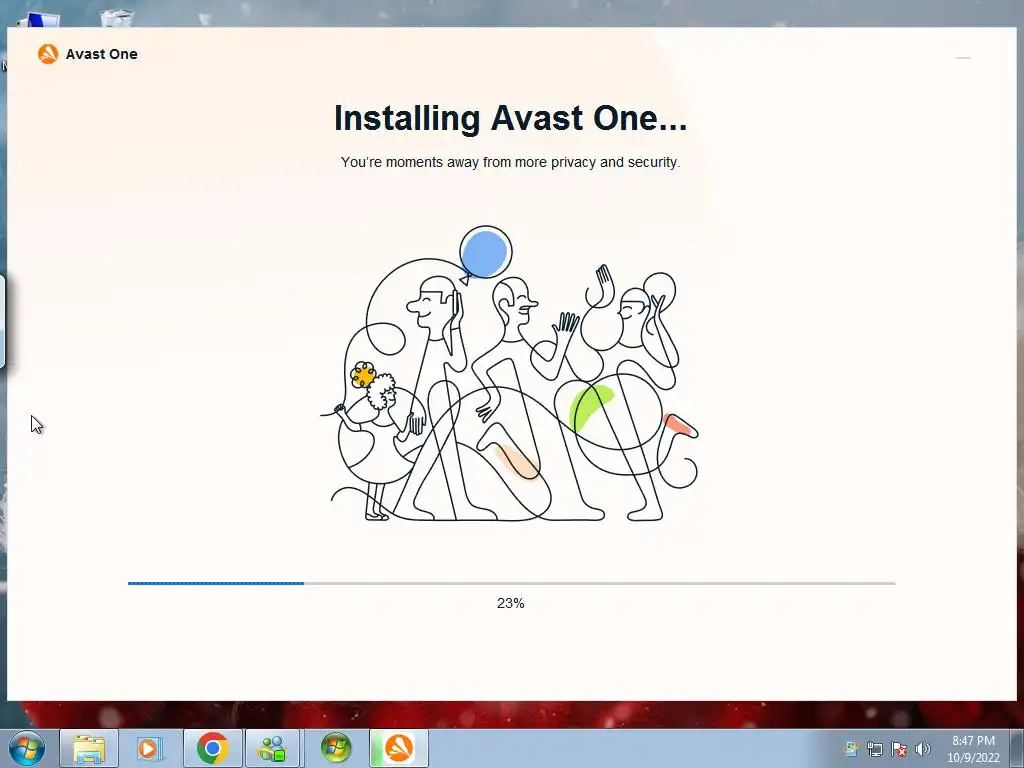Click the Installing Avast One heading
Image resolution: width=1024 pixels, height=768 pixels.
coord(511,118)
